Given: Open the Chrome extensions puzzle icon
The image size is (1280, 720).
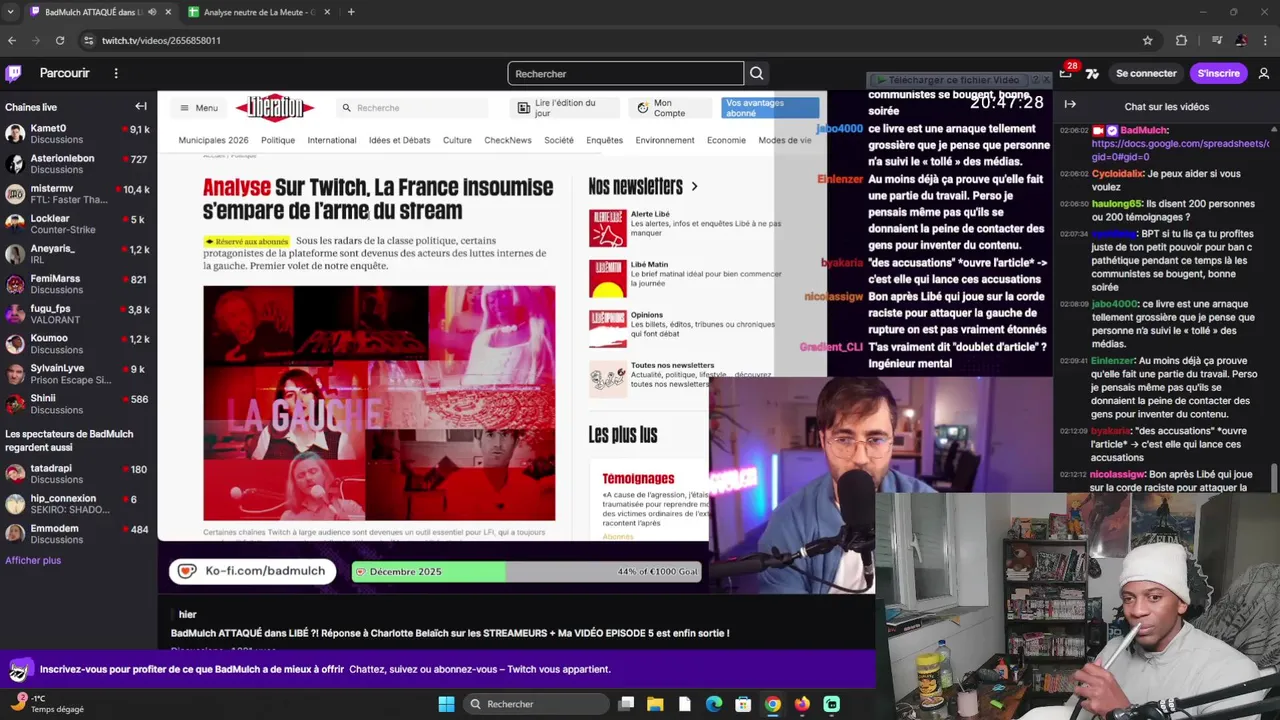Looking at the screenshot, I should pyautogui.click(x=1181, y=40).
